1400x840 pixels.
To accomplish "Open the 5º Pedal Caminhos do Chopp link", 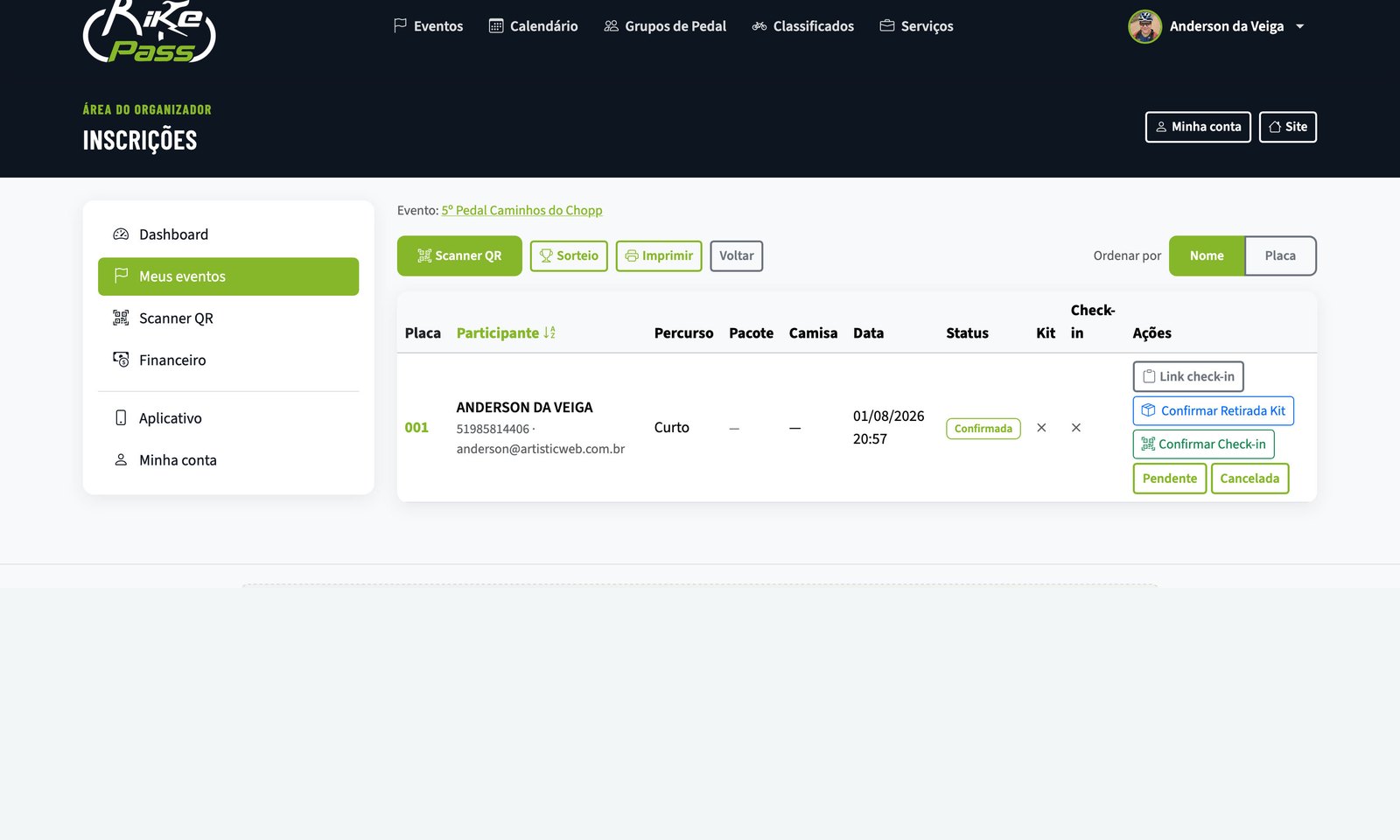I will (521, 210).
